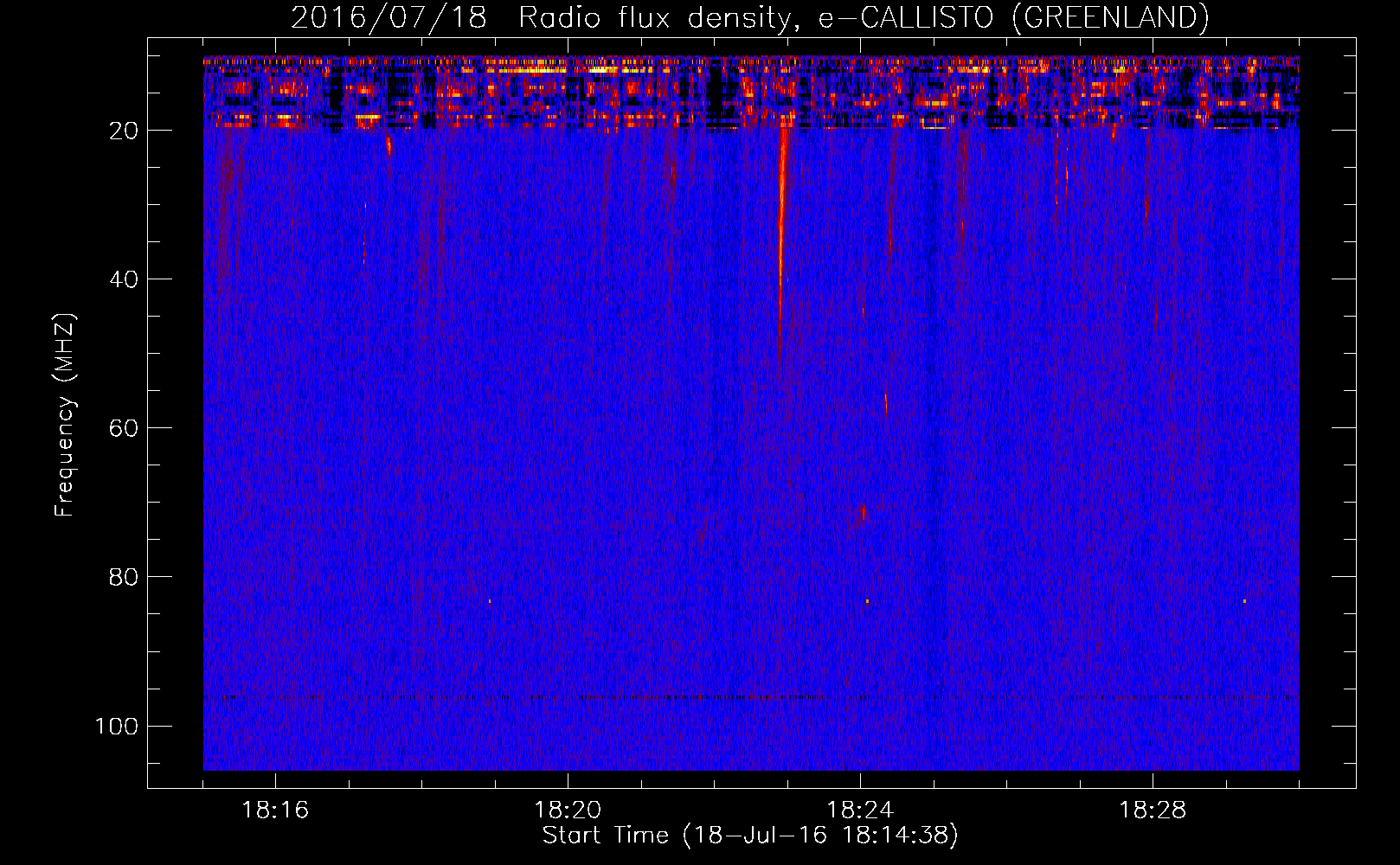Click the 18:16 time tick label
The image size is (1400, 865).
pyautogui.click(x=275, y=811)
